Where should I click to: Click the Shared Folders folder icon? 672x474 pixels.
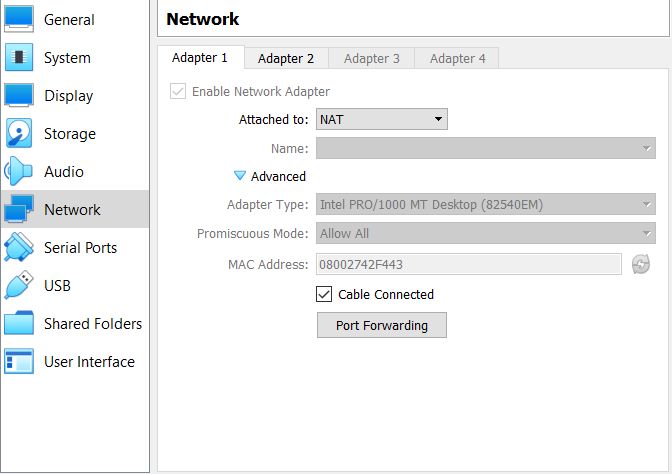click(18, 323)
